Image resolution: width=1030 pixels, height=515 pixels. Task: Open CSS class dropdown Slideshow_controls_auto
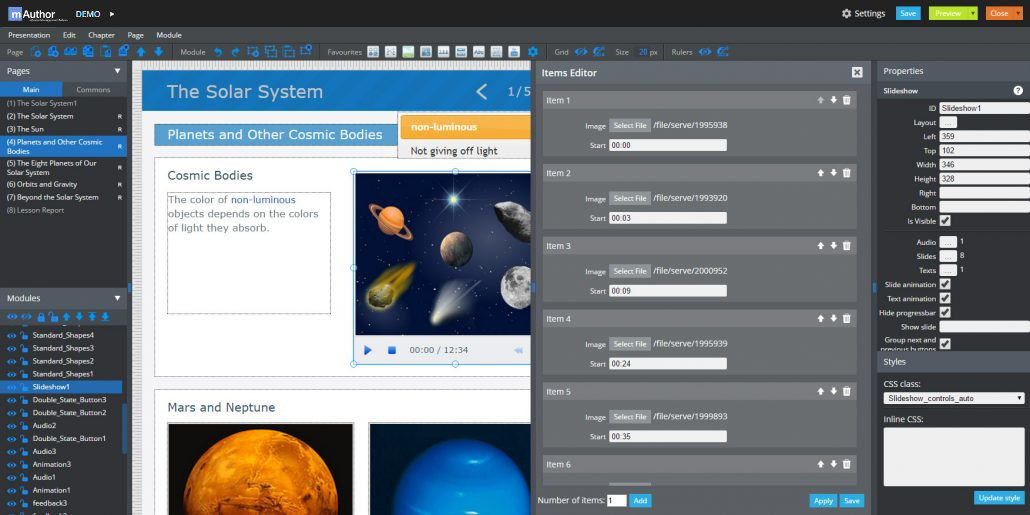click(x=954, y=398)
